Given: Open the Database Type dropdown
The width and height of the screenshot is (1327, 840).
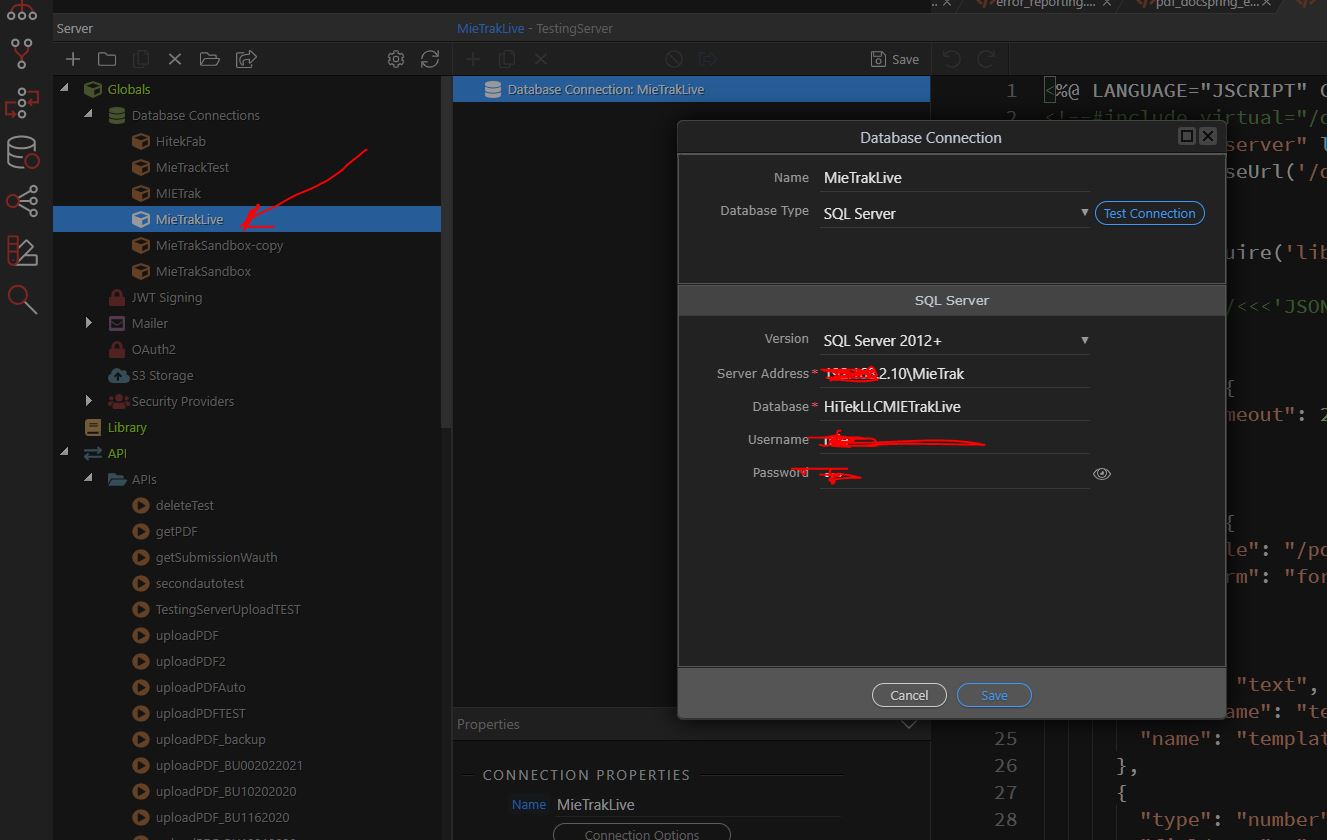Looking at the screenshot, I should pos(955,213).
